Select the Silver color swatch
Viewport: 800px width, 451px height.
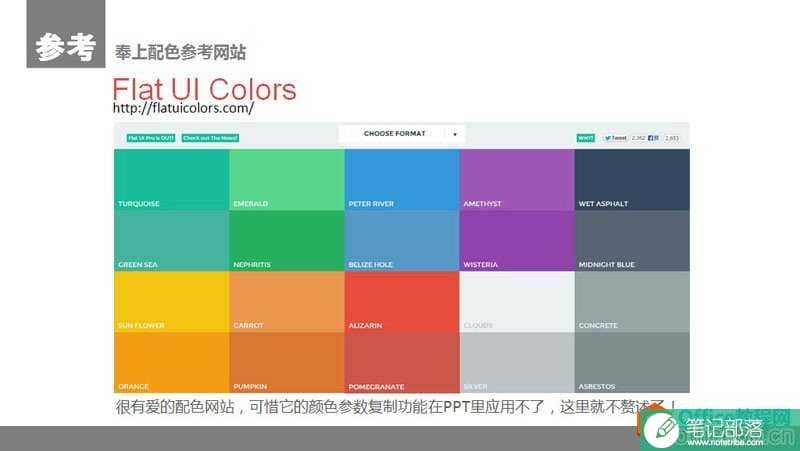(517, 363)
